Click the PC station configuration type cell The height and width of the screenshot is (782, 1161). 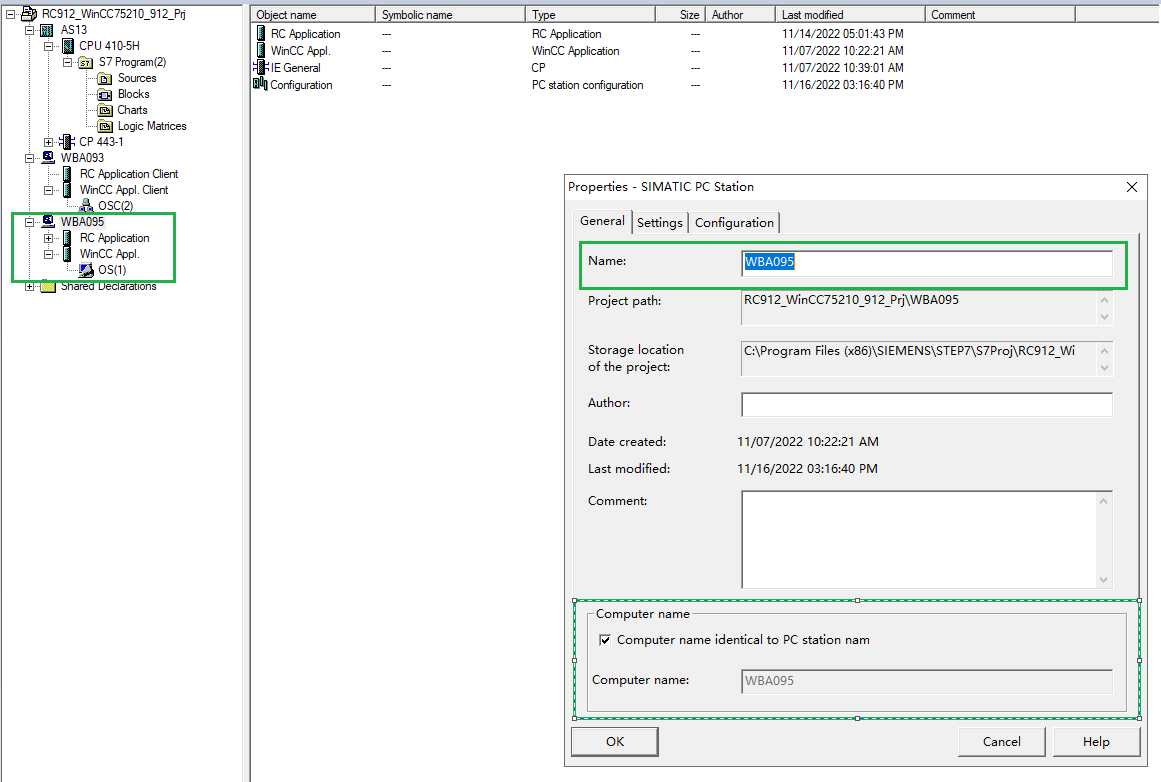point(587,85)
